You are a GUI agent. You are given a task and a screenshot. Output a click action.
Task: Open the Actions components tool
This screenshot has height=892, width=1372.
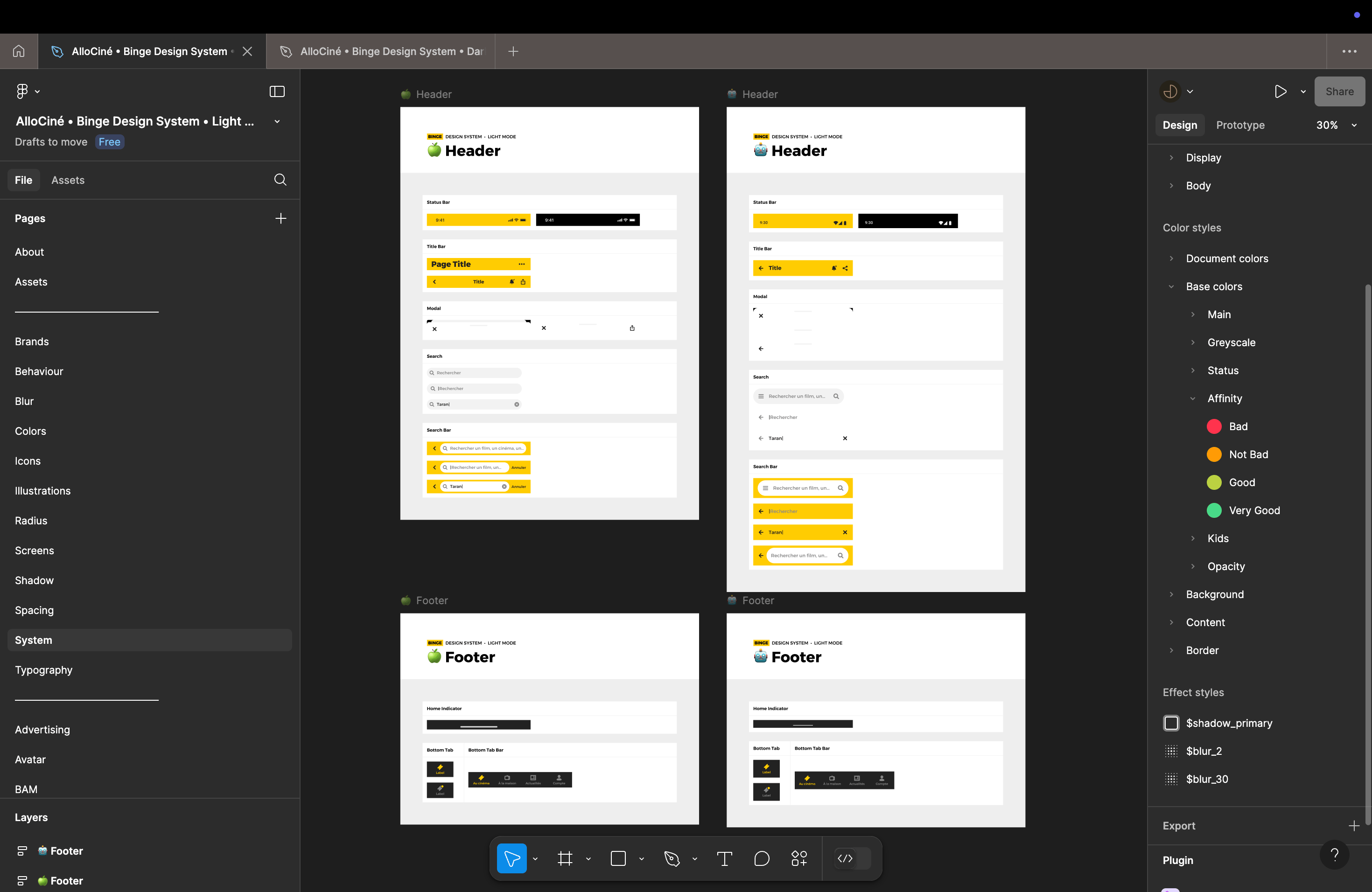click(799, 858)
